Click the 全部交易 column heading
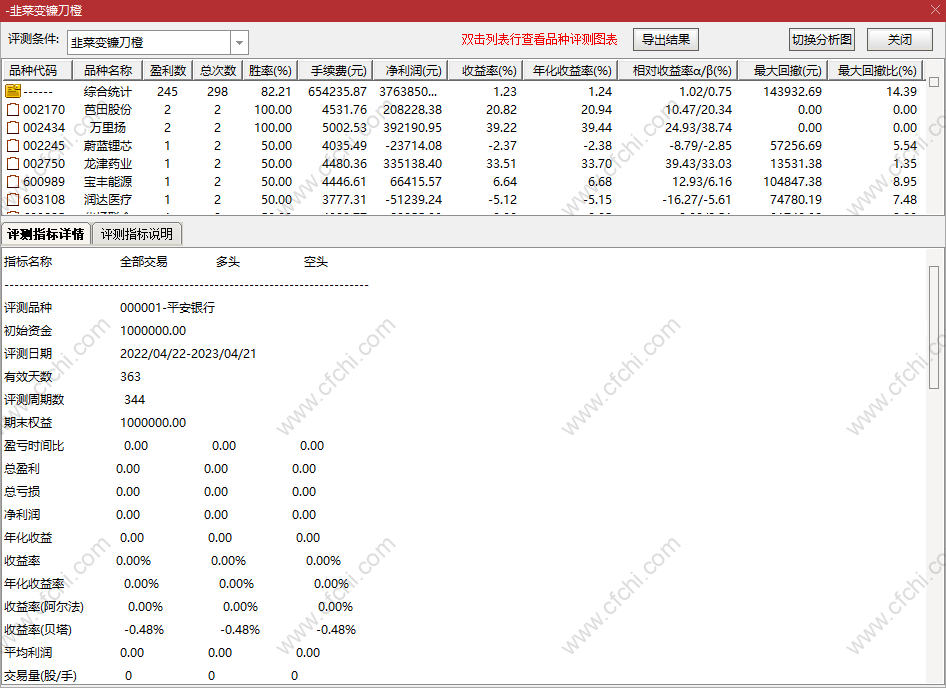This screenshot has height=688, width=946. tap(144, 262)
